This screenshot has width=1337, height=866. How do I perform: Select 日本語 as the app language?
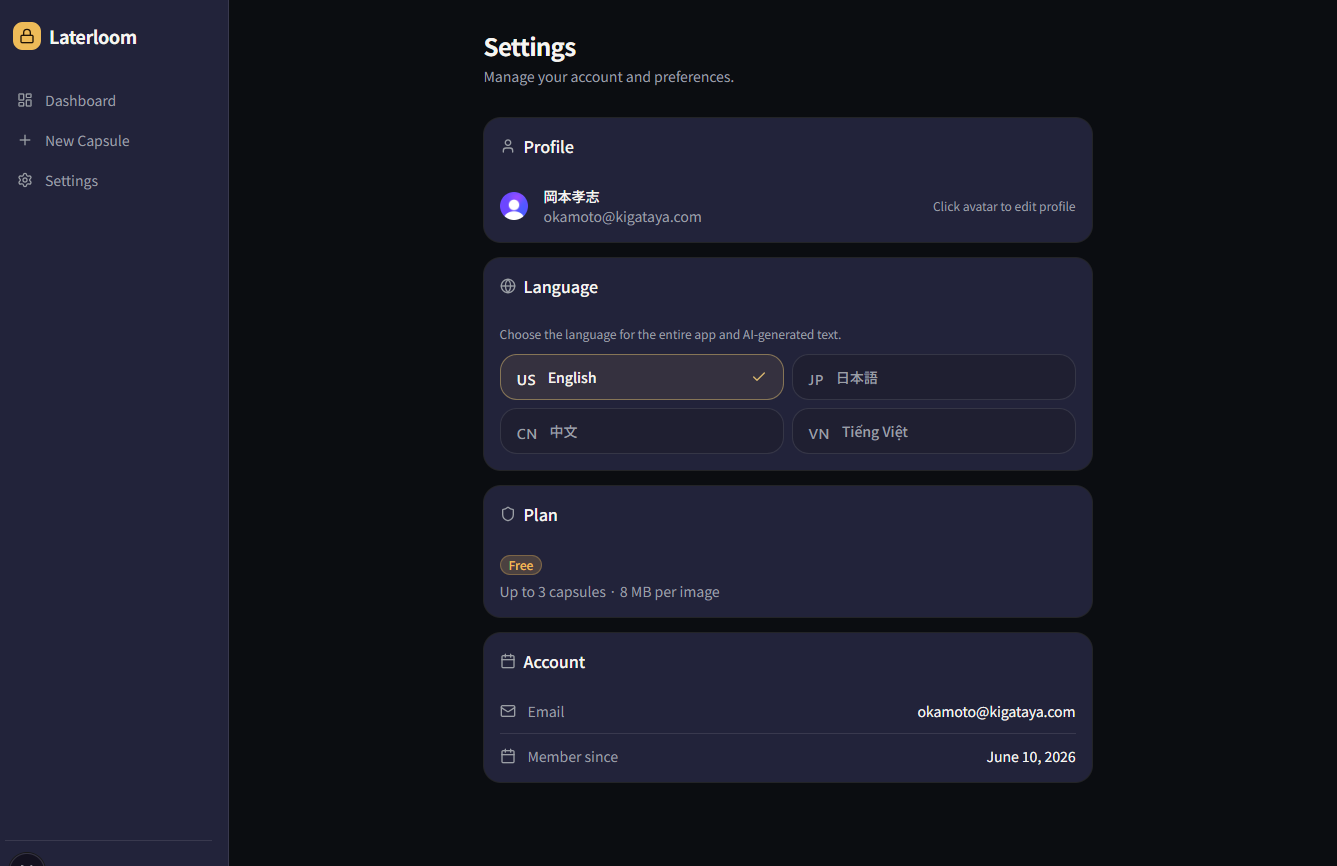[934, 377]
